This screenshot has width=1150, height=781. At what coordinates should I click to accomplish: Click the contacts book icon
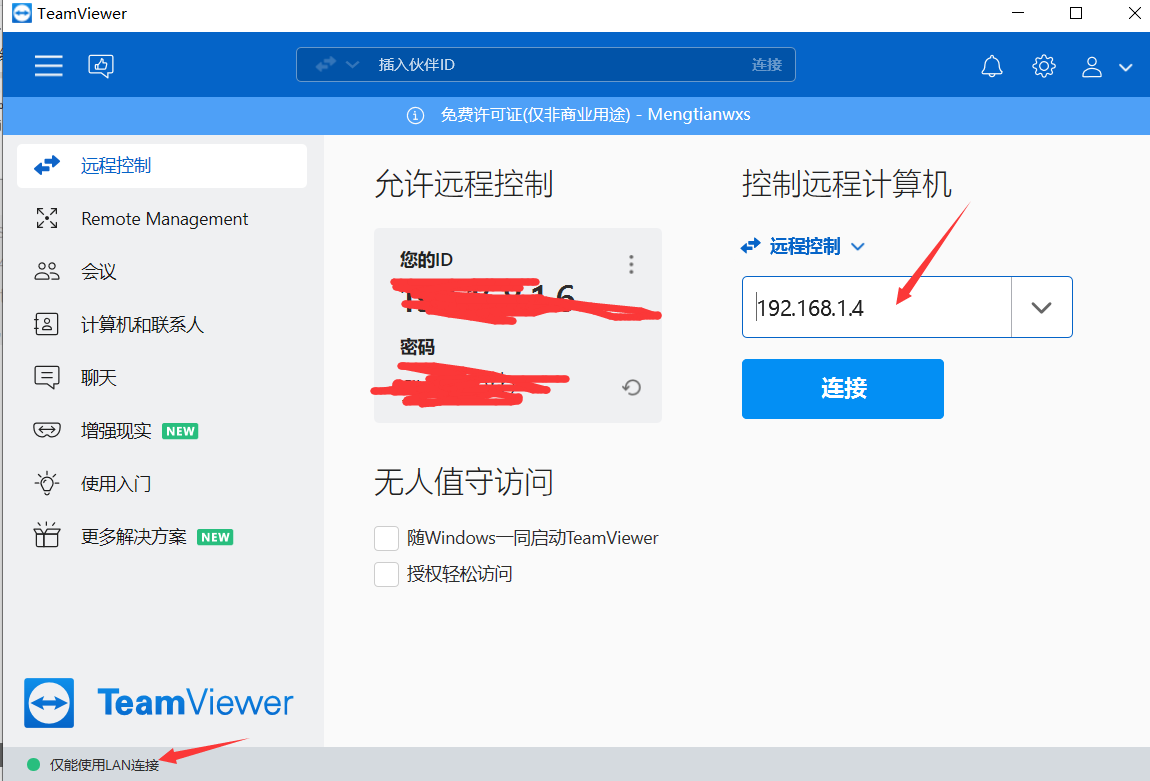(46, 324)
